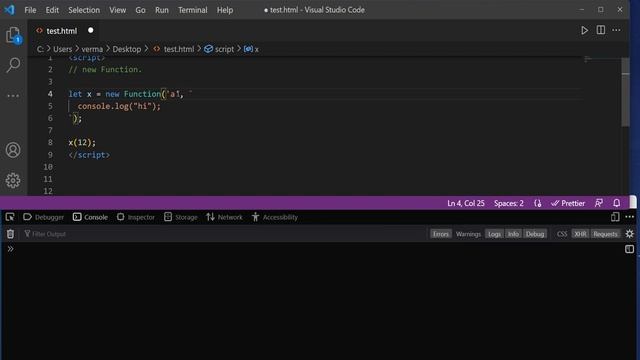The height and width of the screenshot is (360, 640).
Task: Run the code with play button
Action: click(x=584, y=30)
